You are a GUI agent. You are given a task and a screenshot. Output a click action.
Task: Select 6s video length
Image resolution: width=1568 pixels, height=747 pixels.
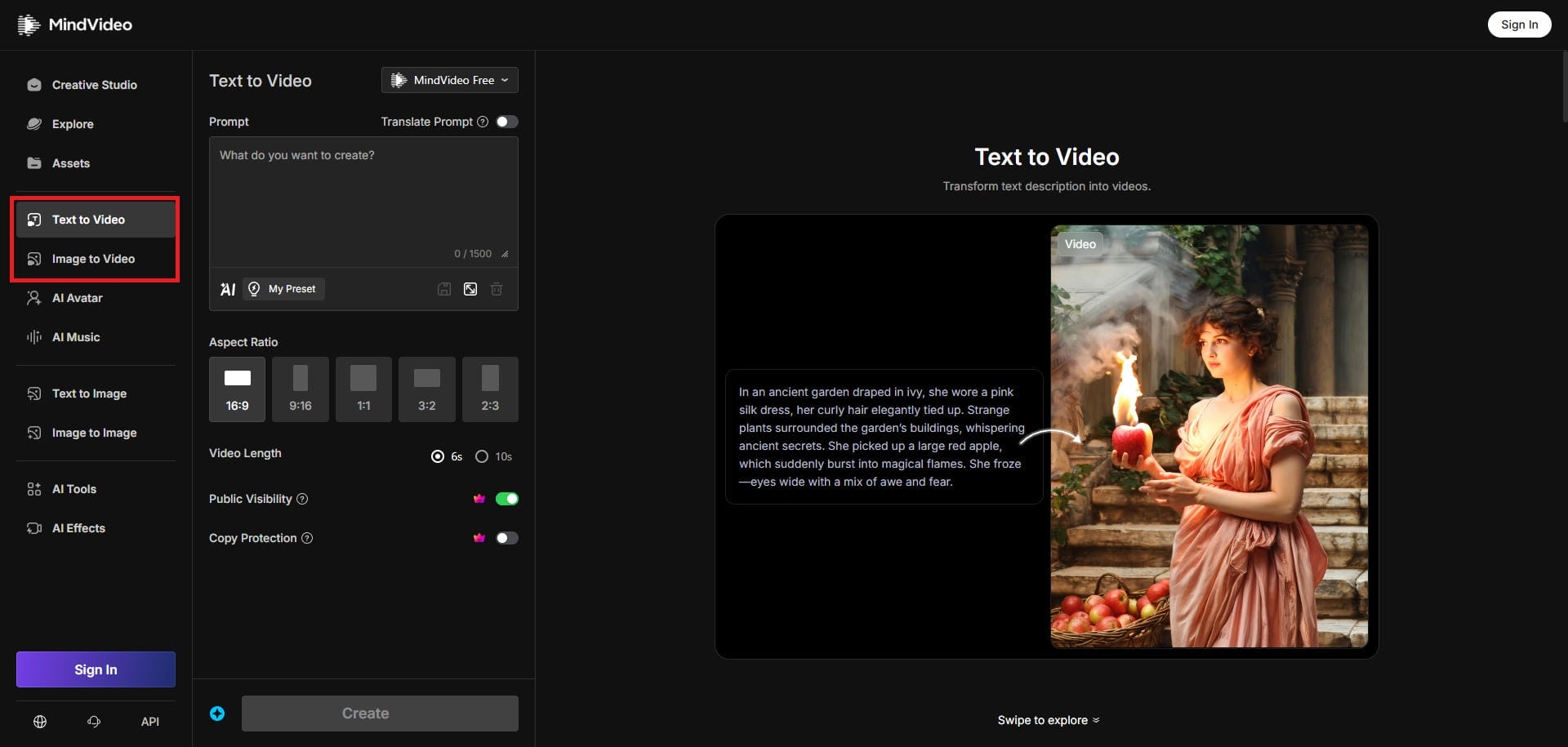(447, 456)
